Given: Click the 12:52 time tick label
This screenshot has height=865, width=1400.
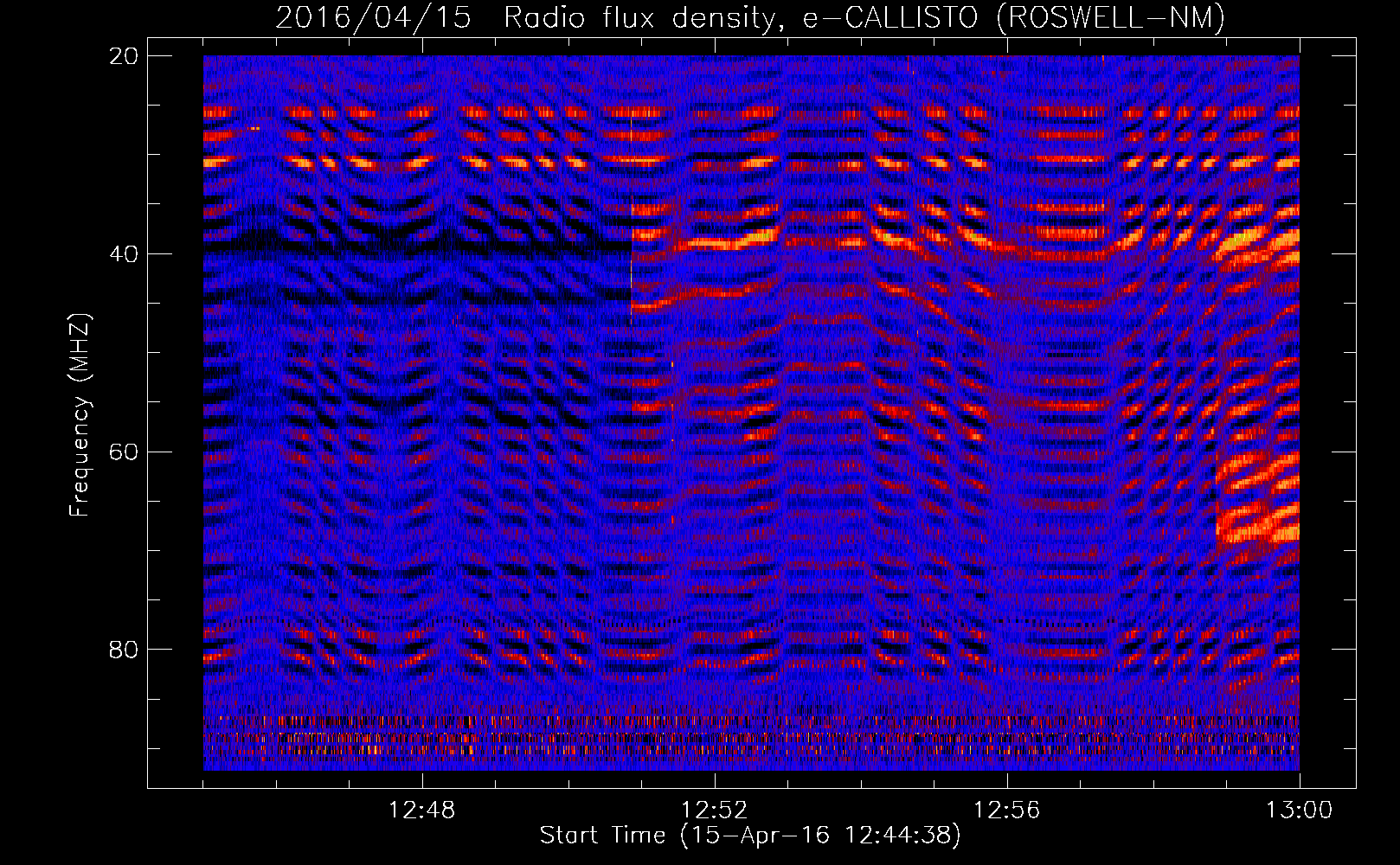Looking at the screenshot, I should pos(715,811).
